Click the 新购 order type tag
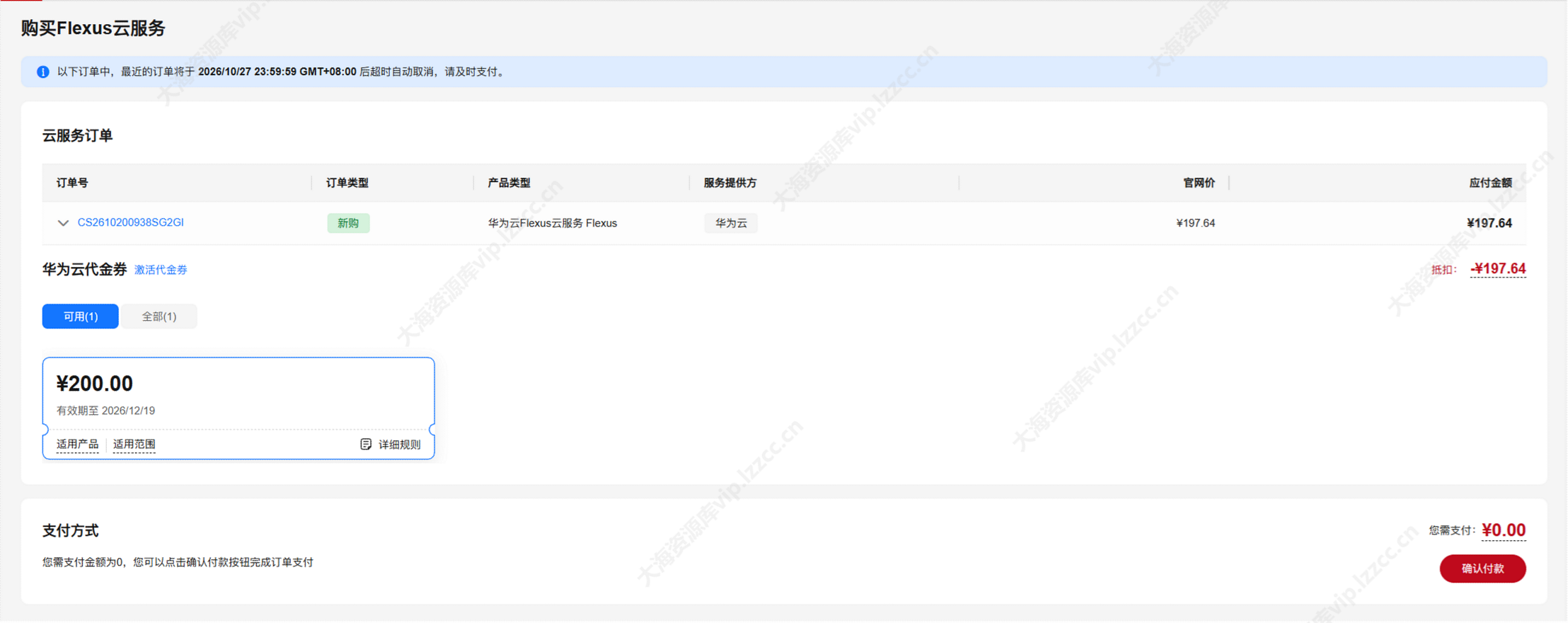The height and width of the screenshot is (623, 1568). (348, 223)
